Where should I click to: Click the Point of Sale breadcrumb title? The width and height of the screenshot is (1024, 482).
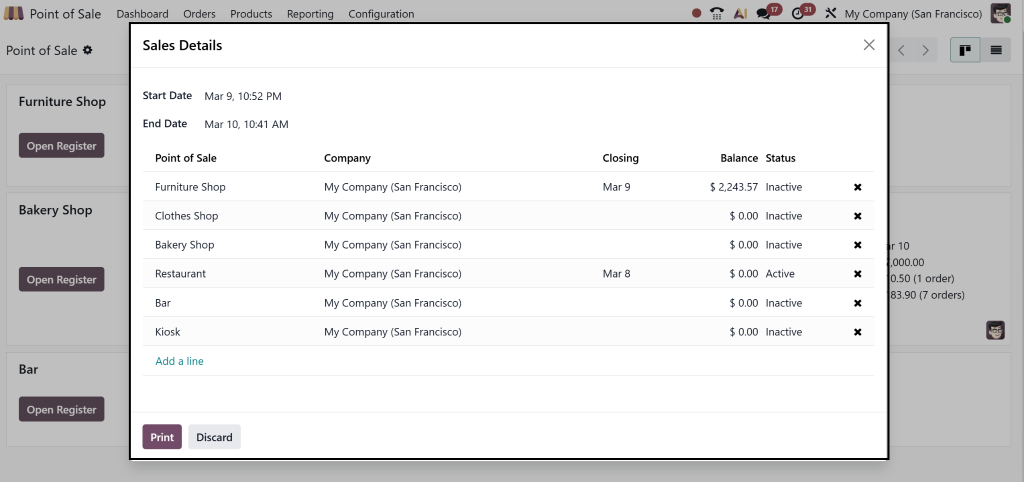(41, 50)
